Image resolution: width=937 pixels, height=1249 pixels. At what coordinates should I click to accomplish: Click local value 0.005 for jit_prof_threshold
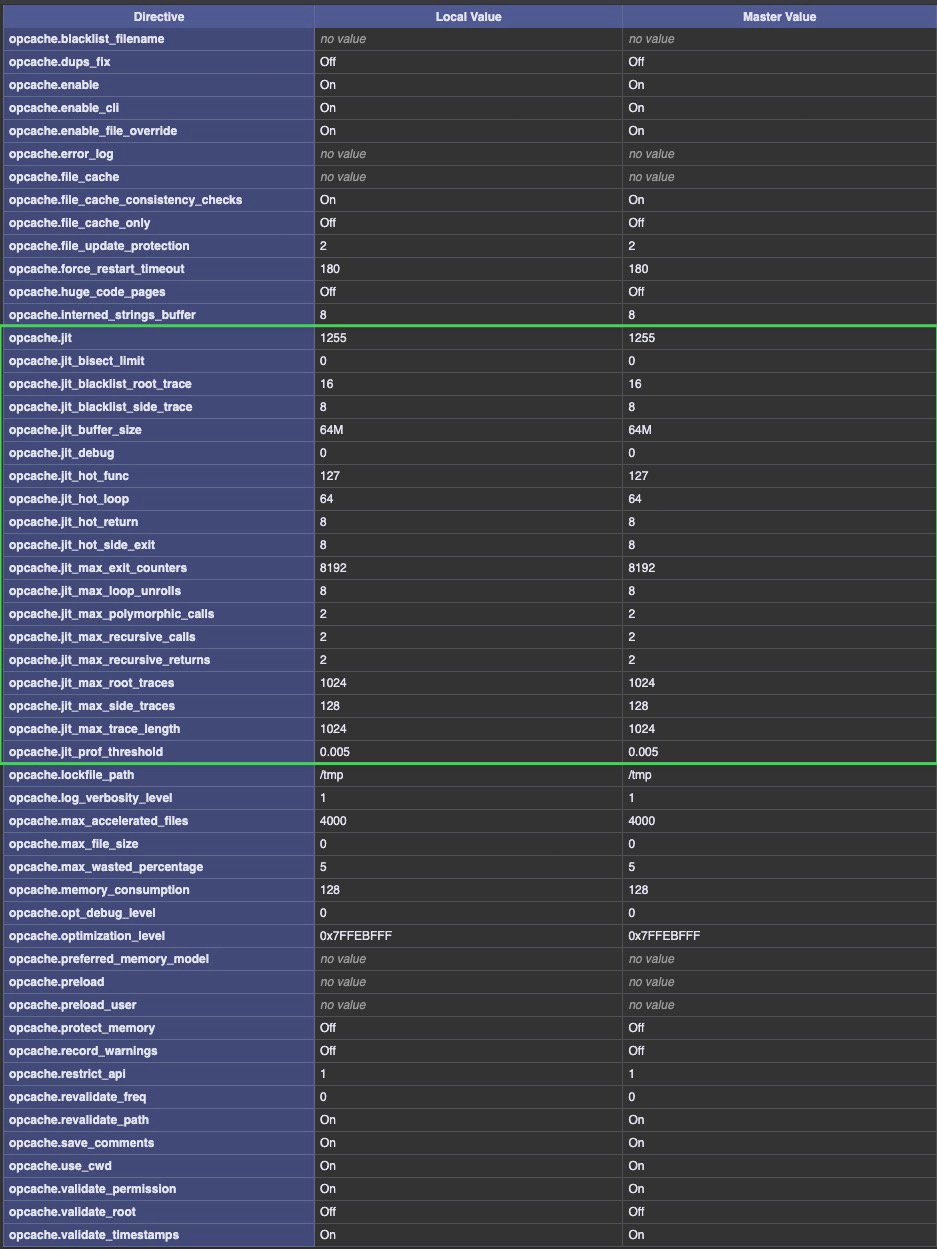click(x=337, y=752)
